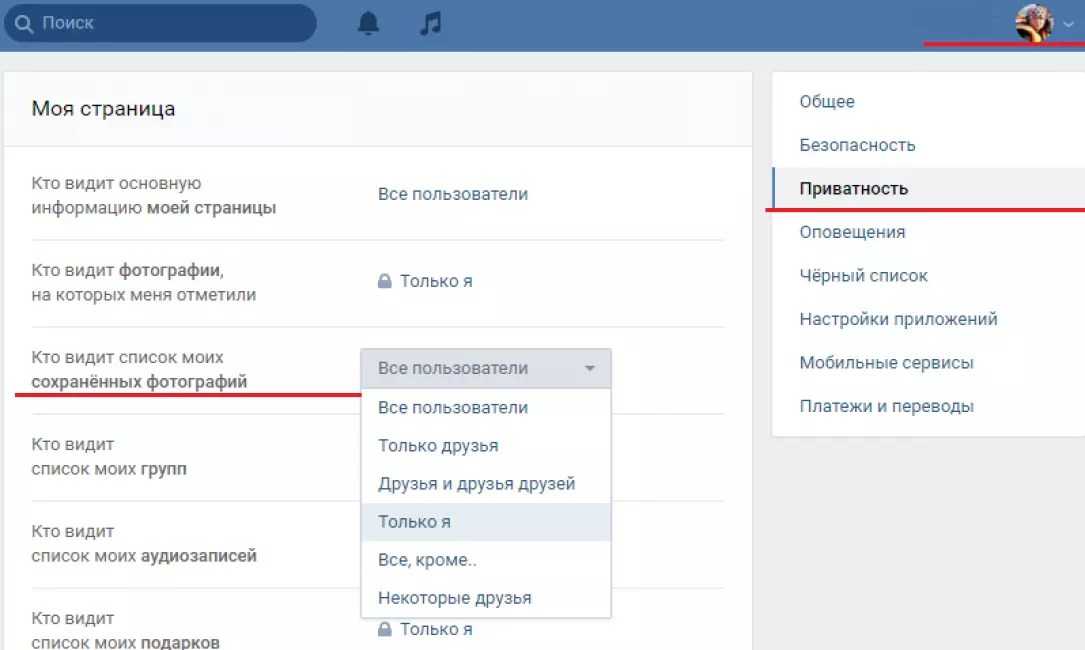Click lock icon beside tagged photos setting
1085x650 pixels.
384,282
